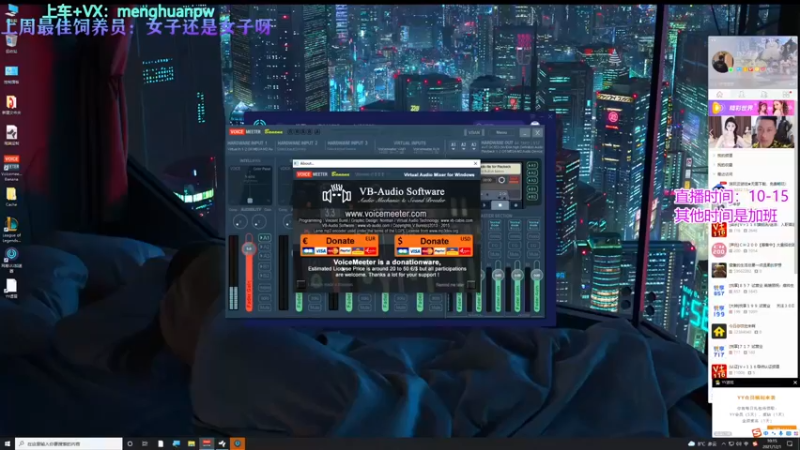The width and height of the screenshot is (800, 450).
Task: Open Task View on taskbar
Action: pyautogui.click(x=145, y=444)
